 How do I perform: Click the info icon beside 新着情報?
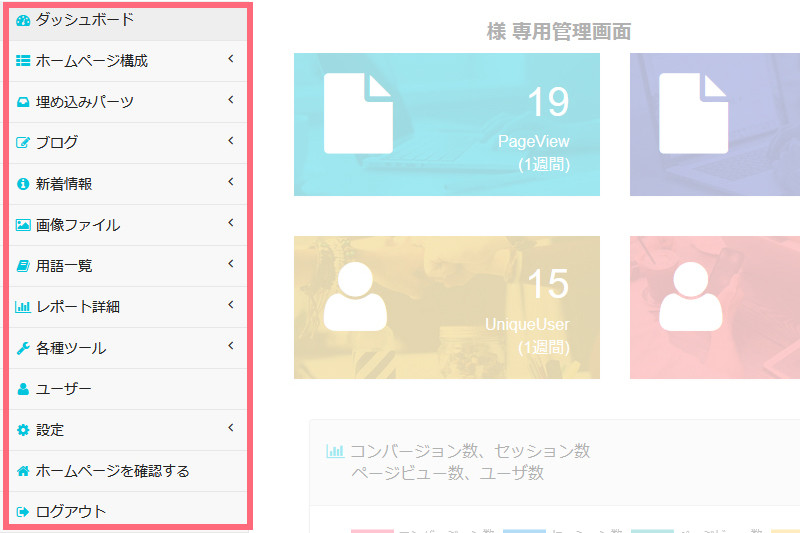click(x=23, y=184)
